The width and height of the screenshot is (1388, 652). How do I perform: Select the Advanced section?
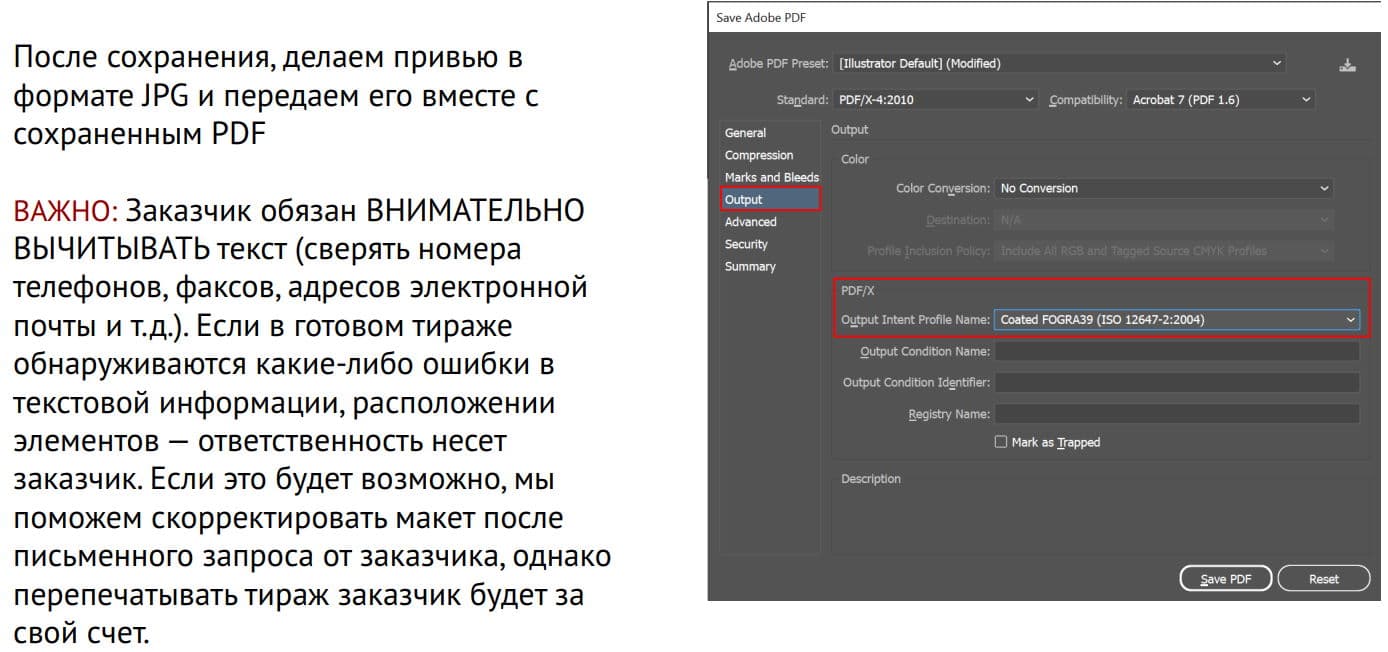pyautogui.click(x=750, y=222)
